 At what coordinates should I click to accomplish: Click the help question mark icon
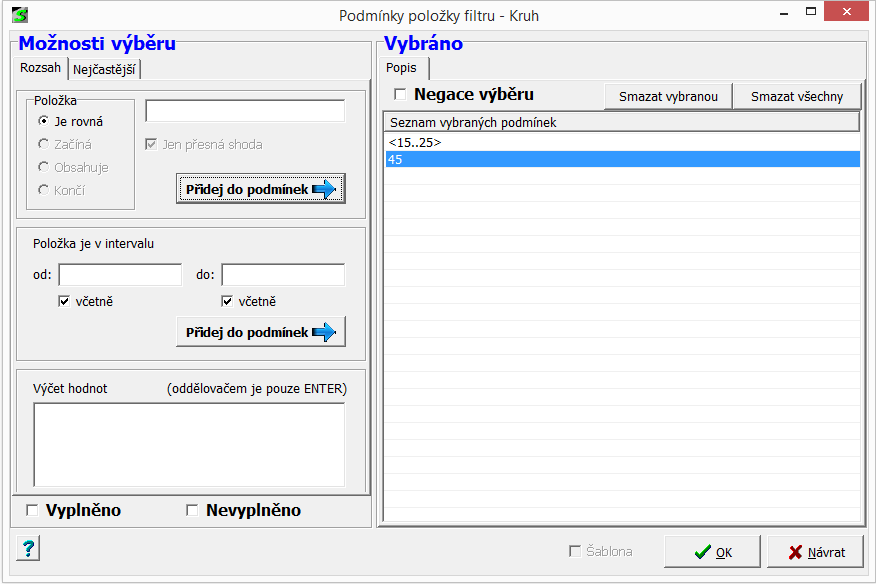point(28,548)
